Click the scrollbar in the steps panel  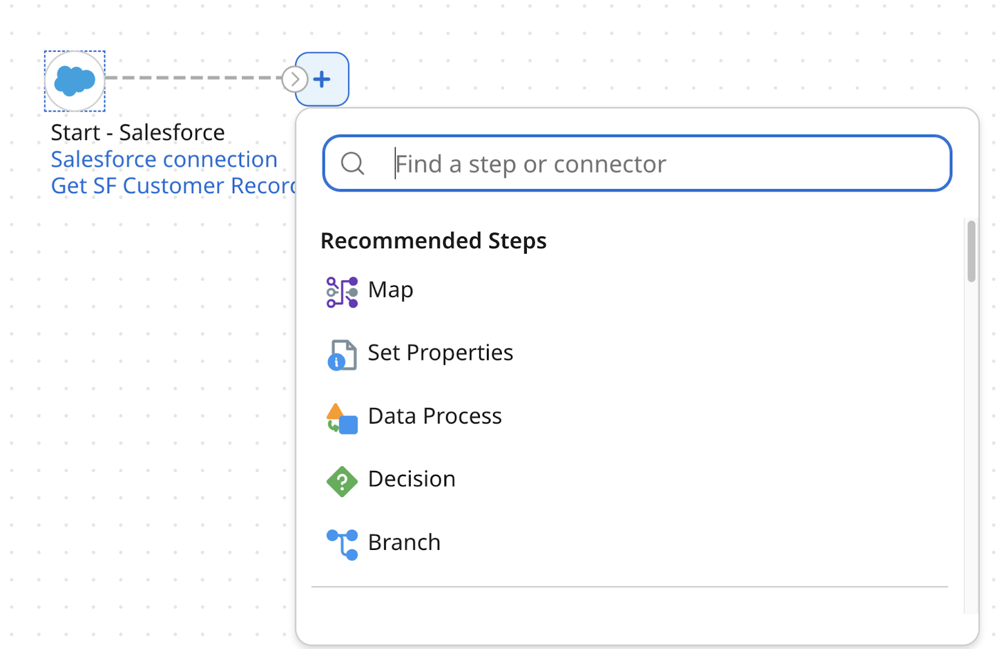[x=969, y=250]
